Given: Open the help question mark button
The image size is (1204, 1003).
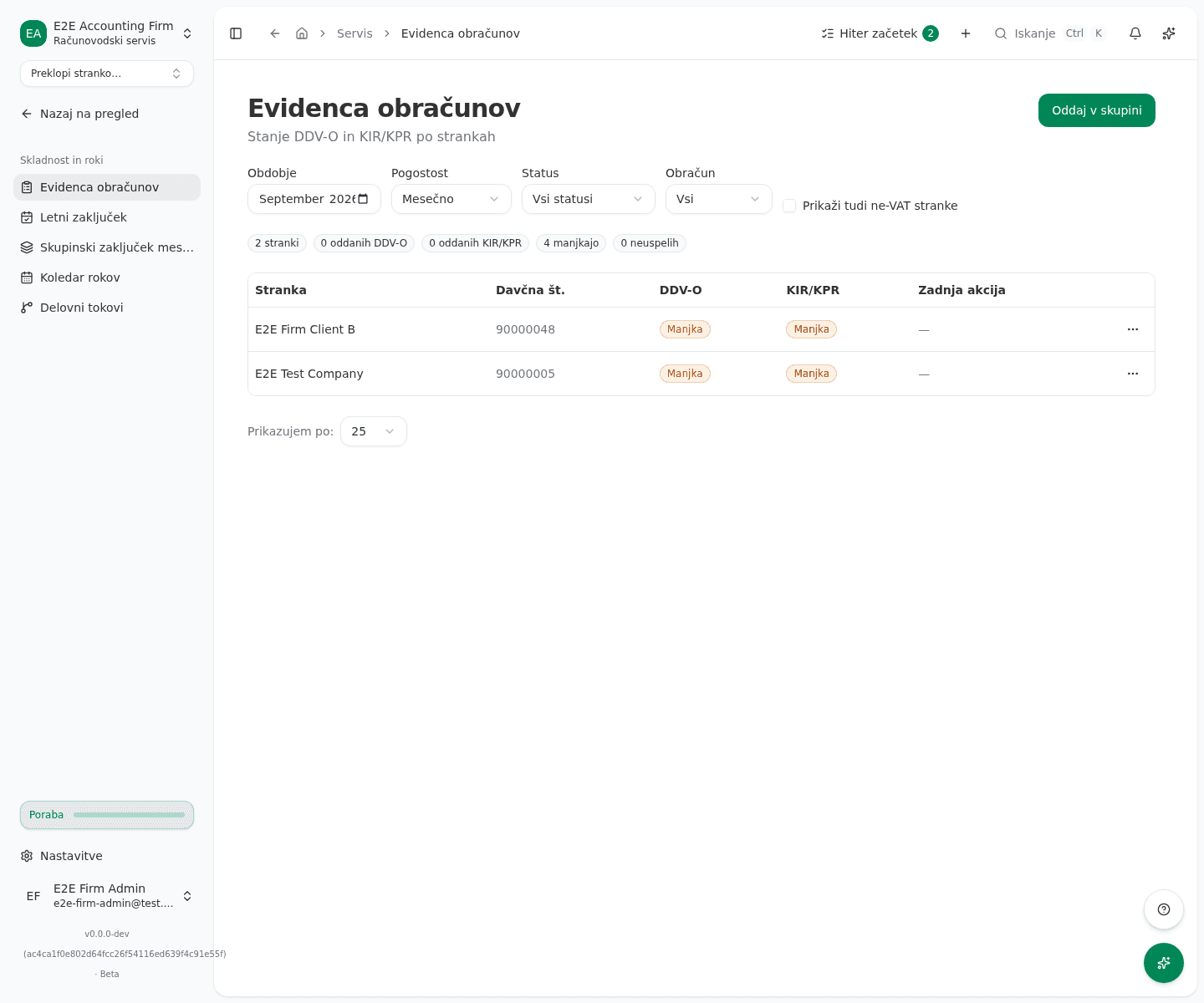Looking at the screenshot, I should point(1164,909).
